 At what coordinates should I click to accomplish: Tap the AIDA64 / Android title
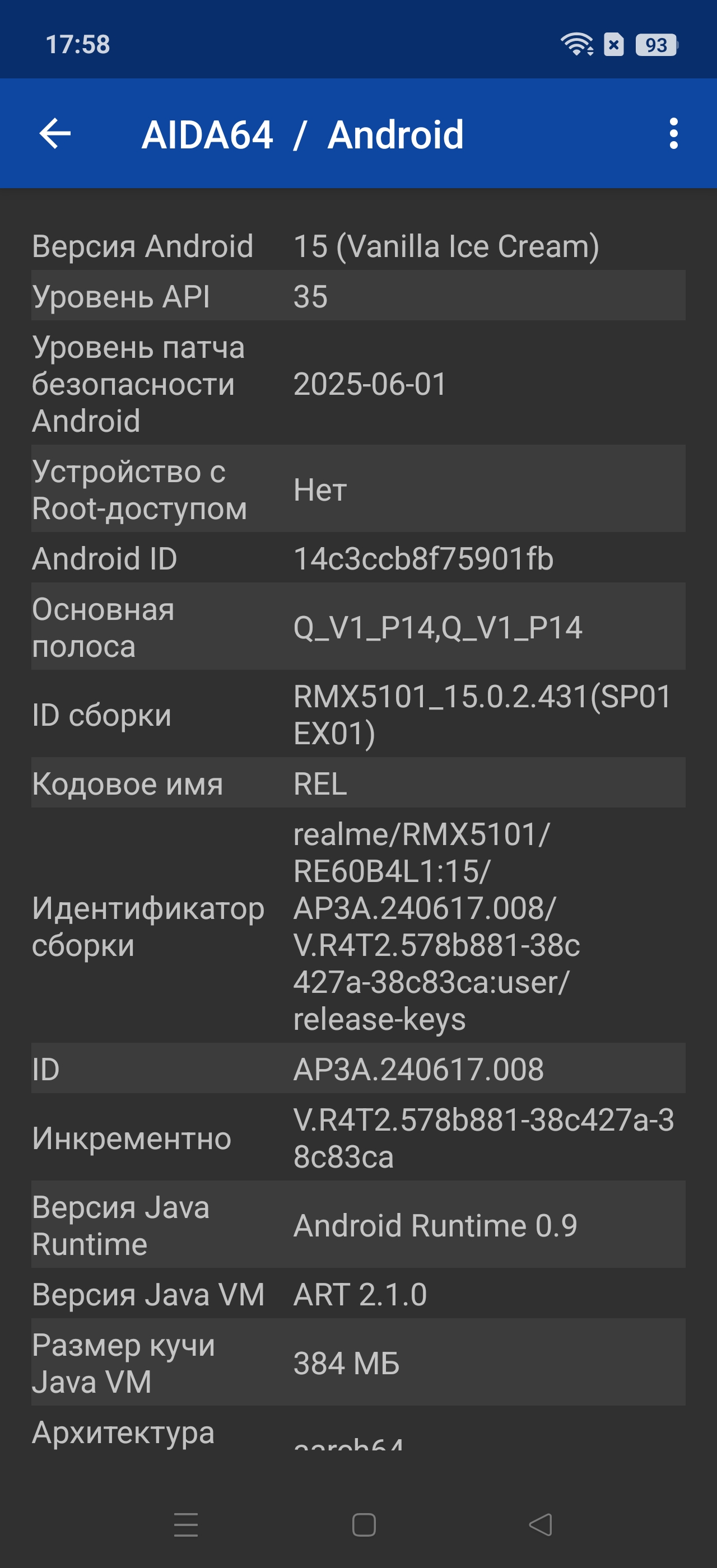302,134
